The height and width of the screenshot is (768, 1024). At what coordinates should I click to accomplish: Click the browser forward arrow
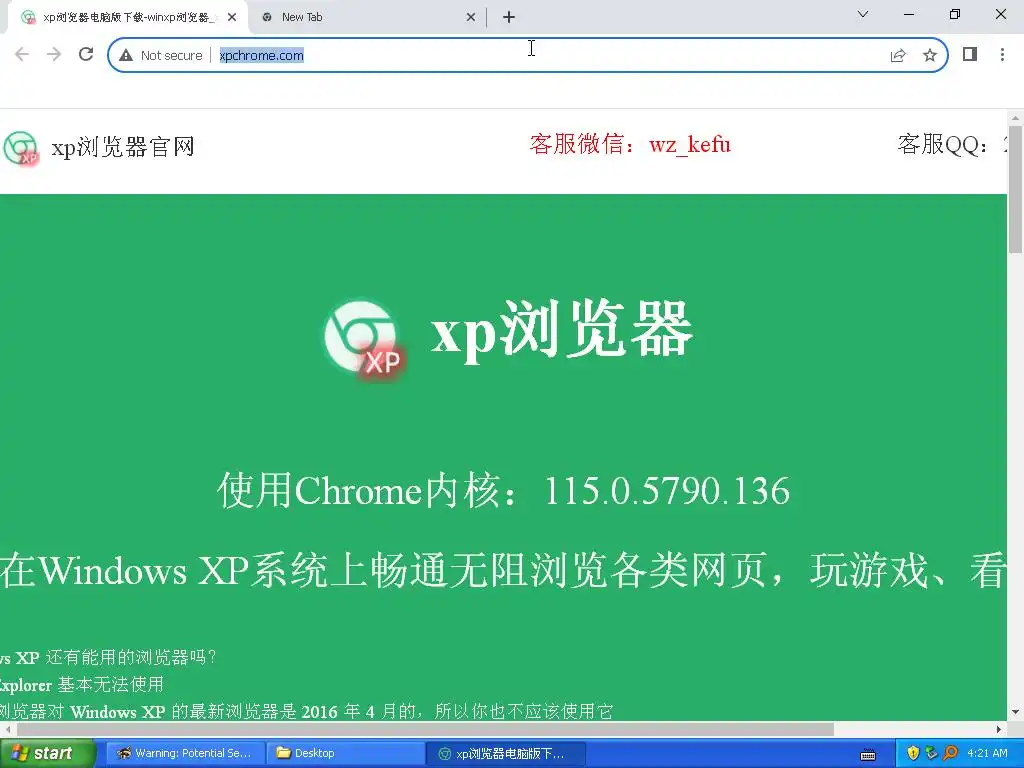tap(54, 54)
